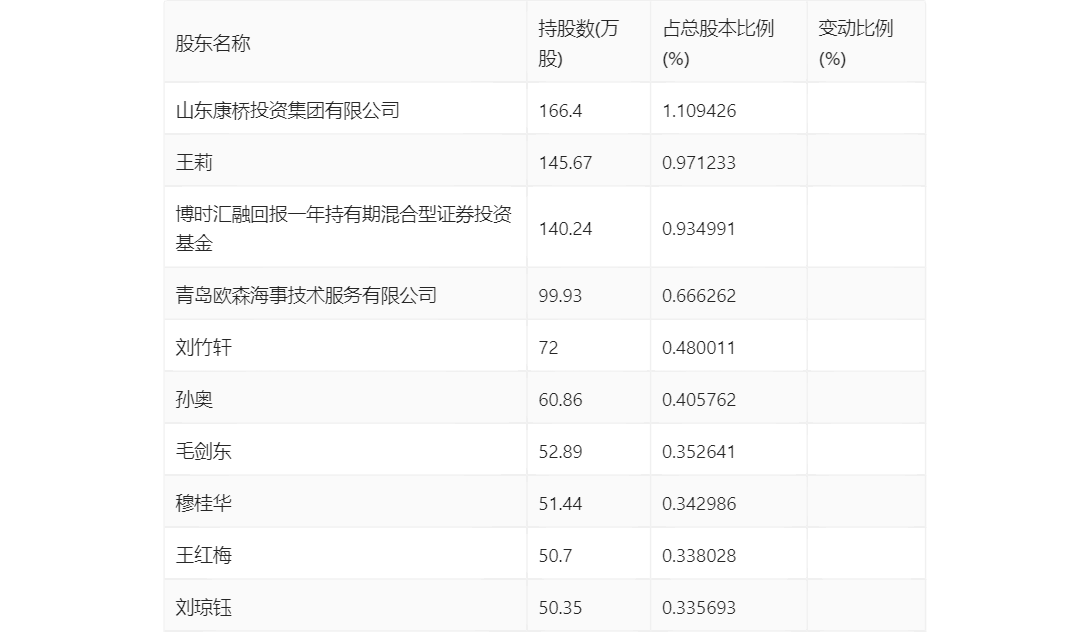This screenshot has width=1090, height=632.
Task: Click the 股东名称 column header
Action: click(x=213, y=43)
